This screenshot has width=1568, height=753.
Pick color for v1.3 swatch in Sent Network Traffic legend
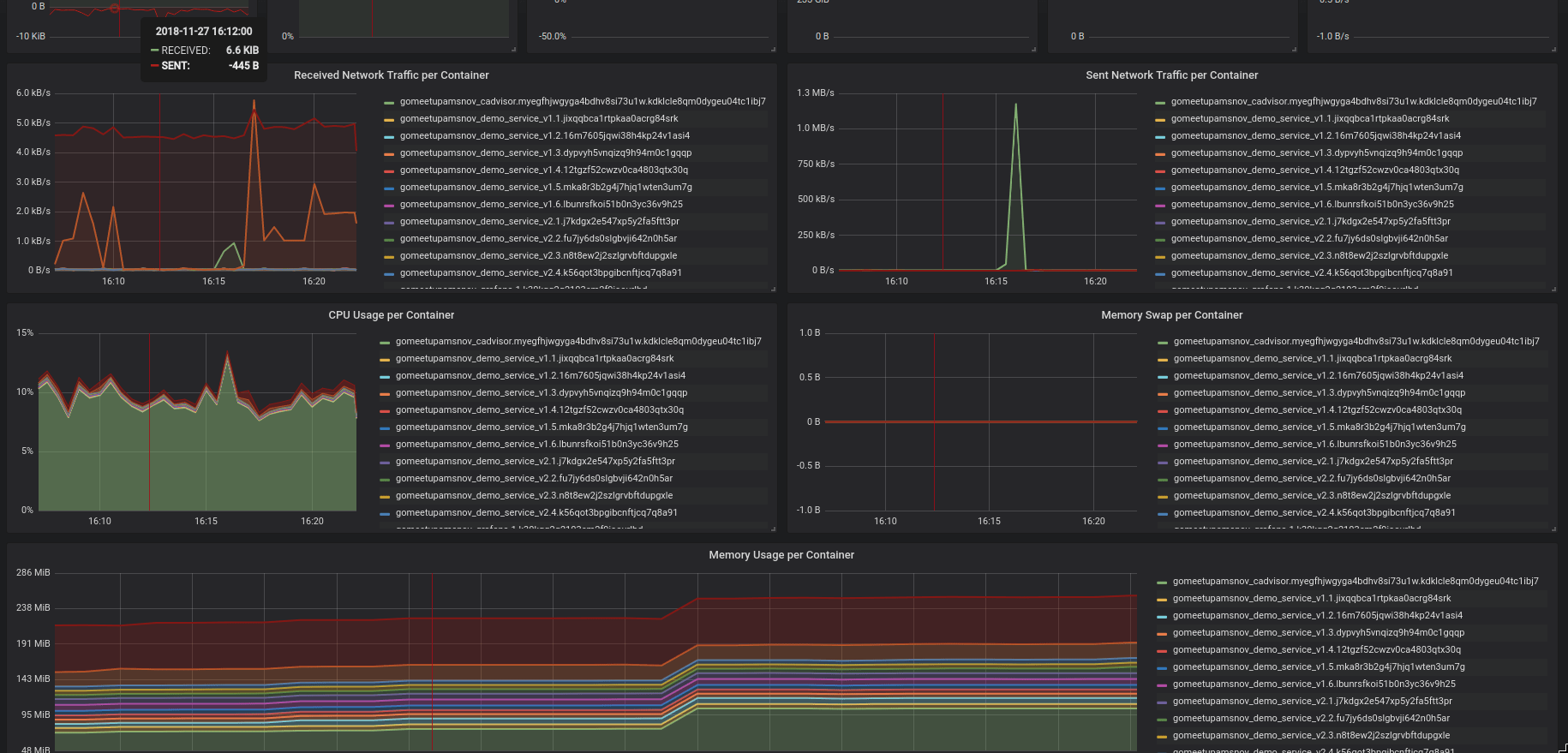(1160, 153)
